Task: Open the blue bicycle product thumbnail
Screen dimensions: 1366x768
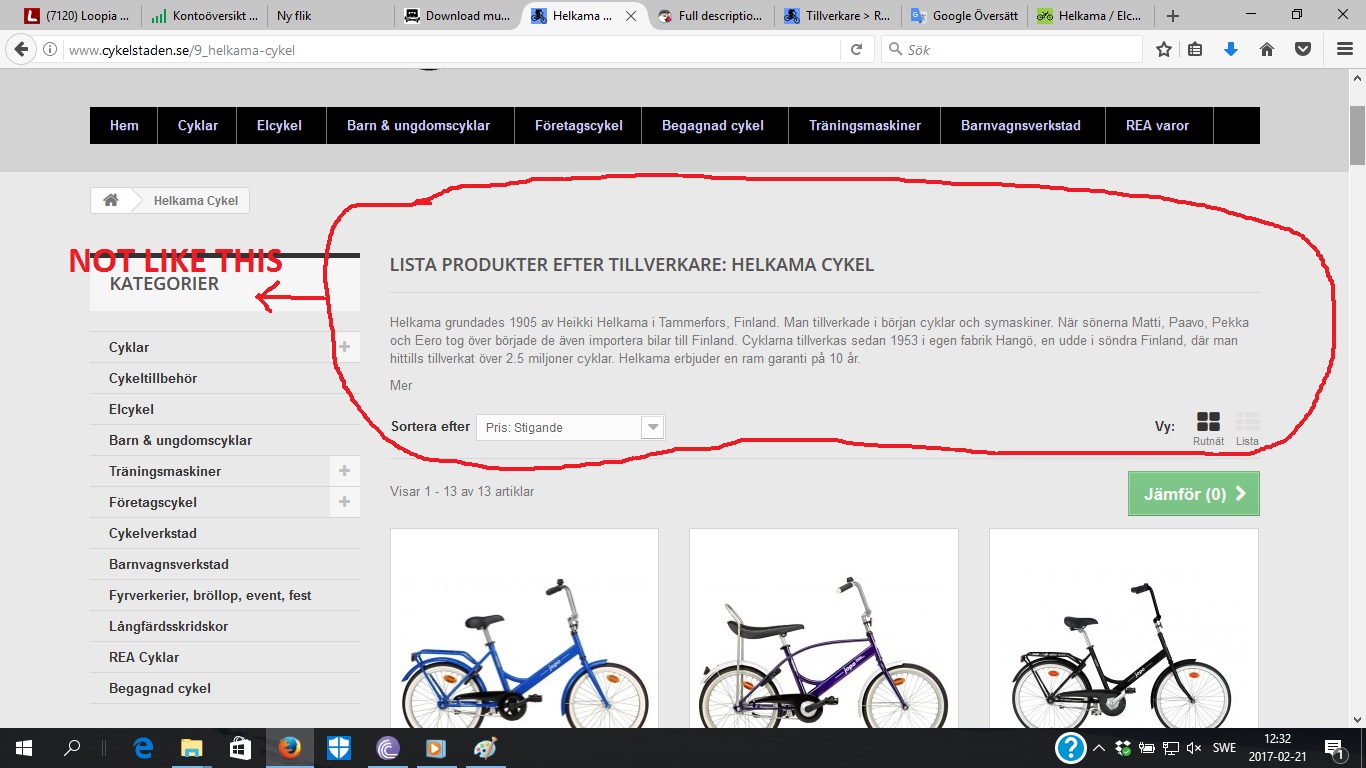Action: (x=524, y=628)
